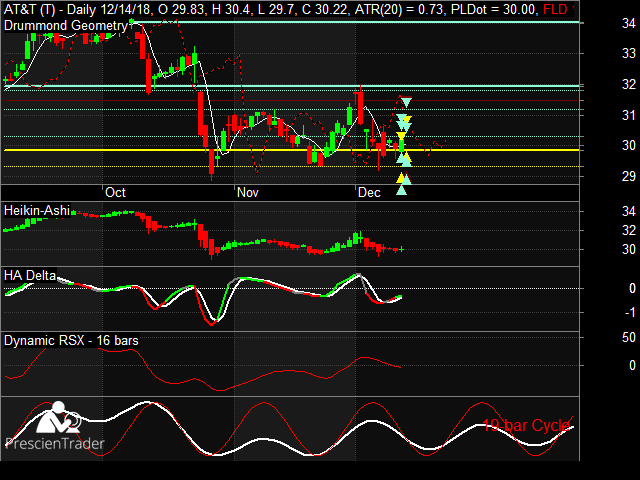The width and height of the screenshot is (640, 480).
Task: Click the Nov month label on time axis
Action: pyautogui.click(x=248, y=193)
